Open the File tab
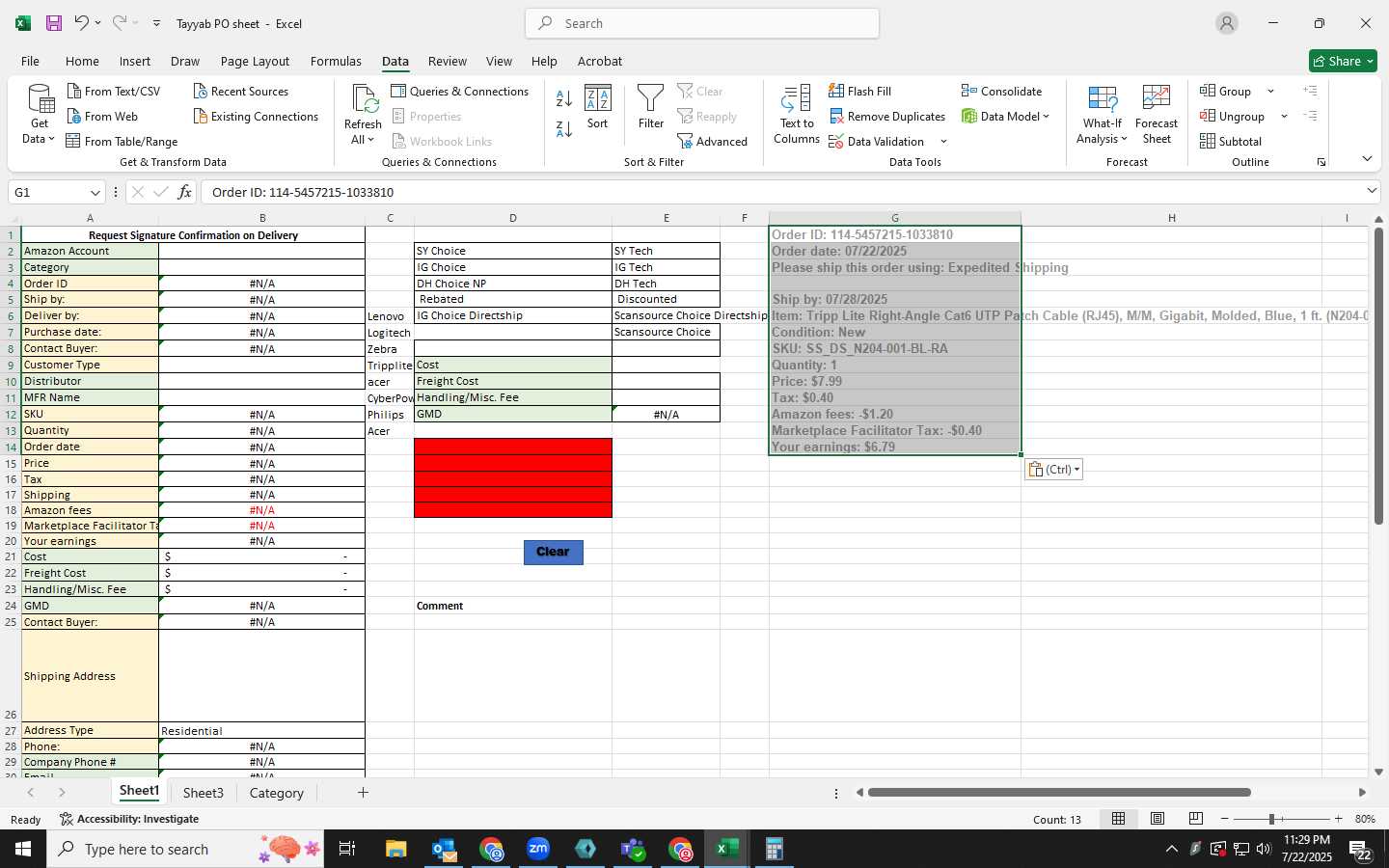Screen dimensions: 1389x868 pos(30,61)
